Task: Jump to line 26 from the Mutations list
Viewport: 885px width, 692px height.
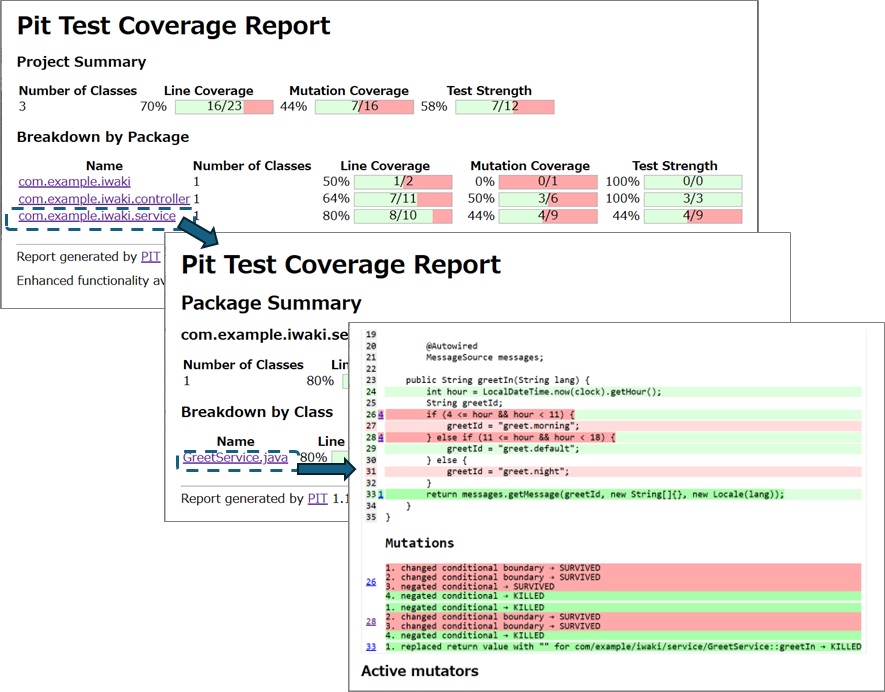Action: 370,581
